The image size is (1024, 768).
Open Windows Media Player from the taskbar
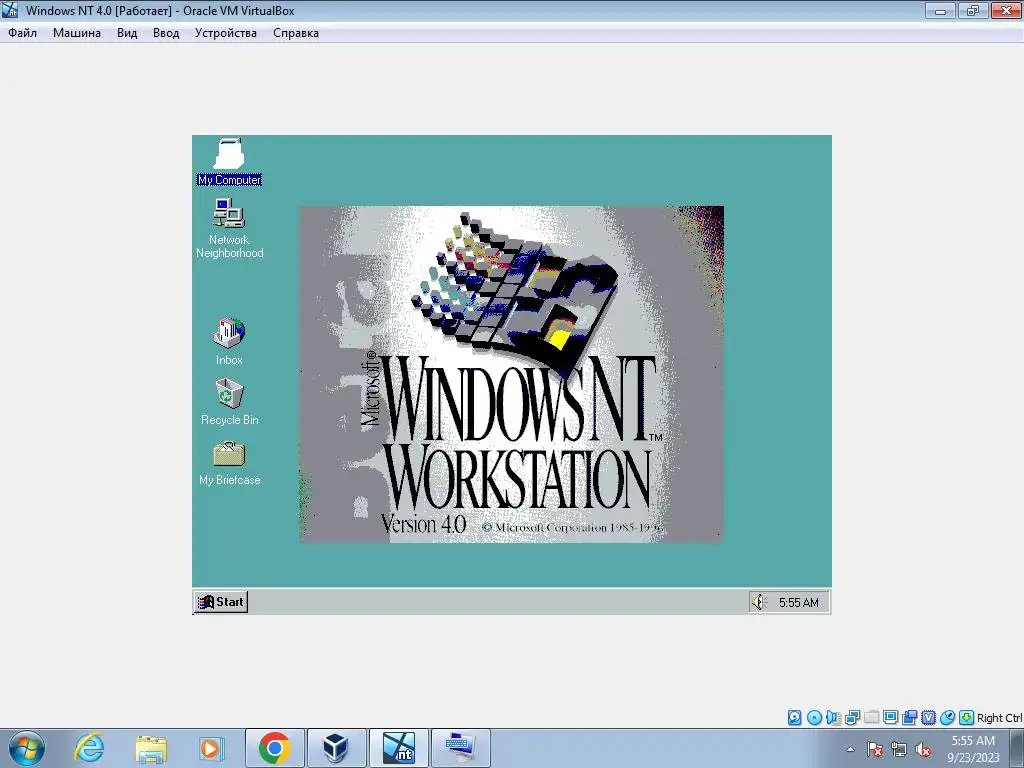click(x=211, y=748)
